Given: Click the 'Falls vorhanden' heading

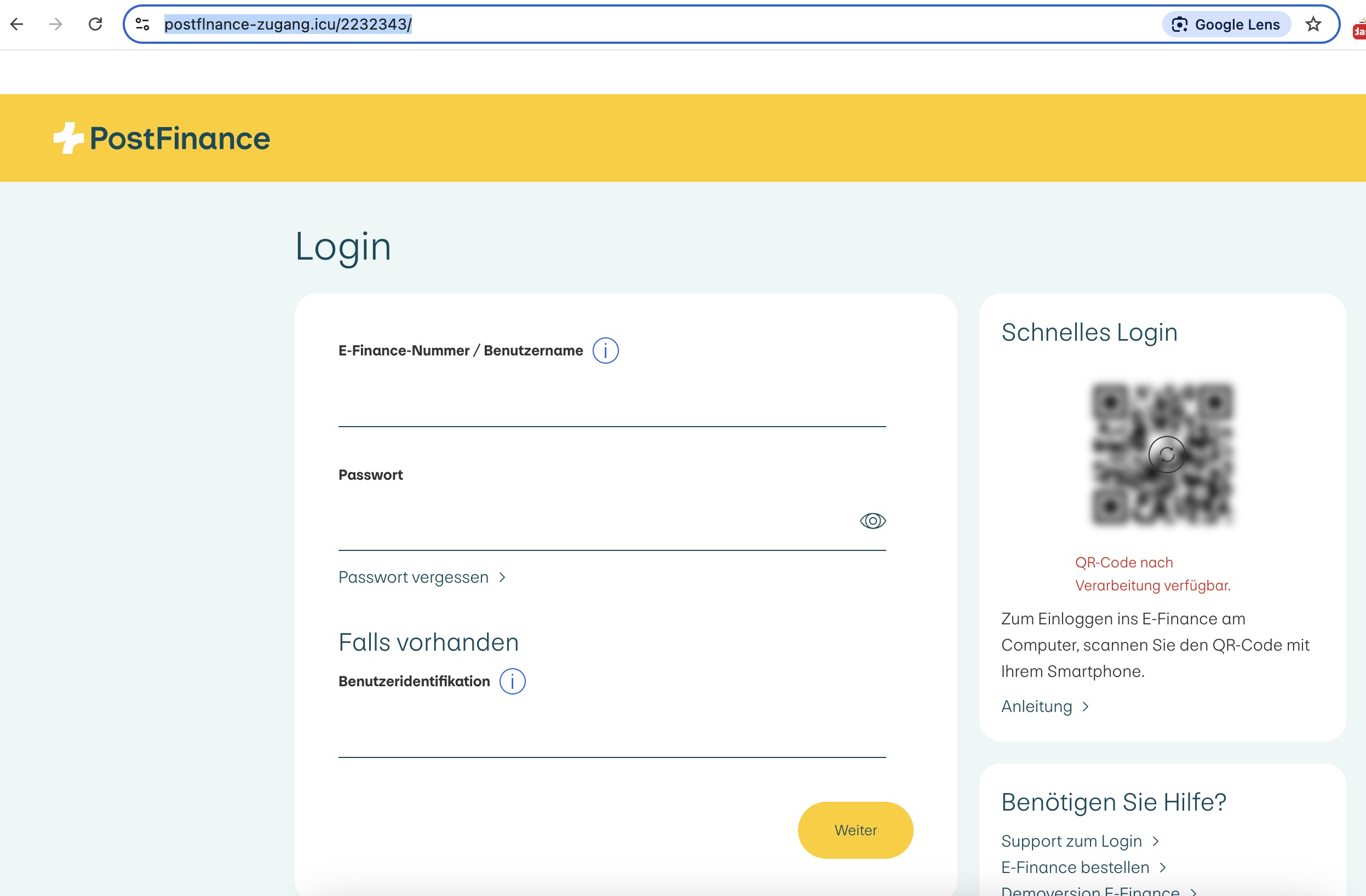Looking at the screenshot, I should pos(429,642).
